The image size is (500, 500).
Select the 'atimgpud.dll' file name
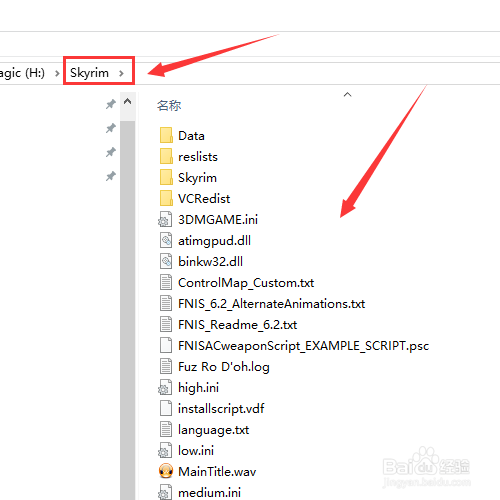(214, 241)
